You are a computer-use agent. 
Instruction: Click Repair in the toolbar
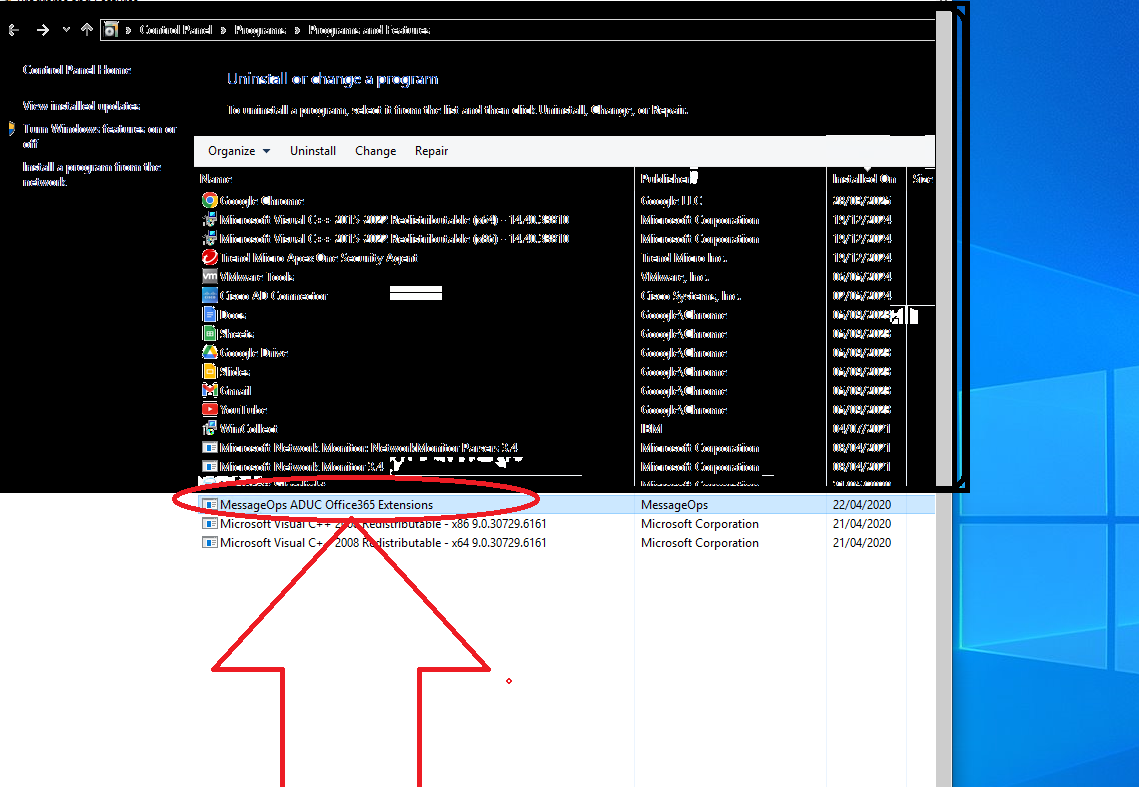pos(431,151)
